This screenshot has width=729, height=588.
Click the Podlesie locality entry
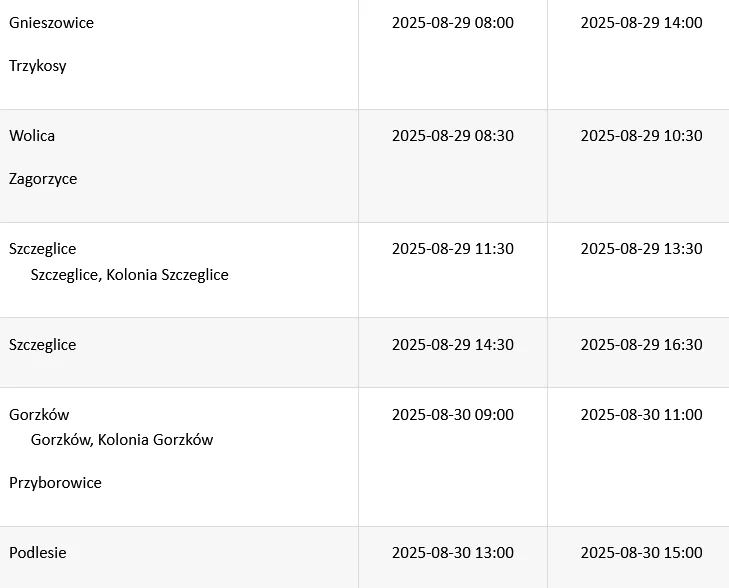(38, 553)
